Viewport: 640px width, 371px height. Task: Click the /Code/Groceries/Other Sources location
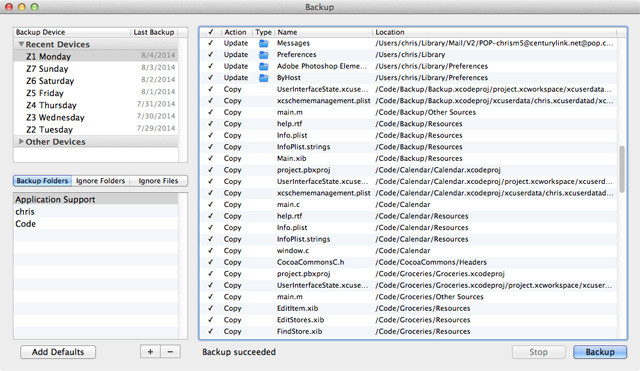tap(429, 297)
